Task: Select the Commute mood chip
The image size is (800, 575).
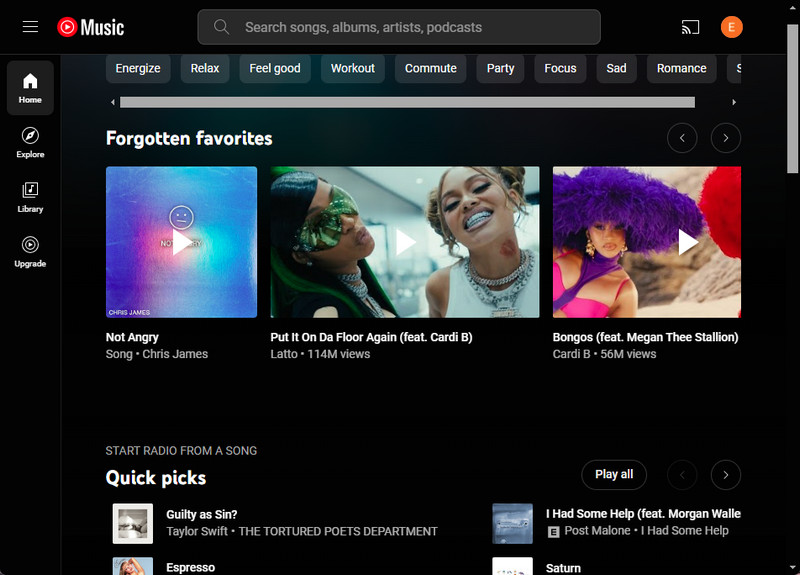Action: 431,68
